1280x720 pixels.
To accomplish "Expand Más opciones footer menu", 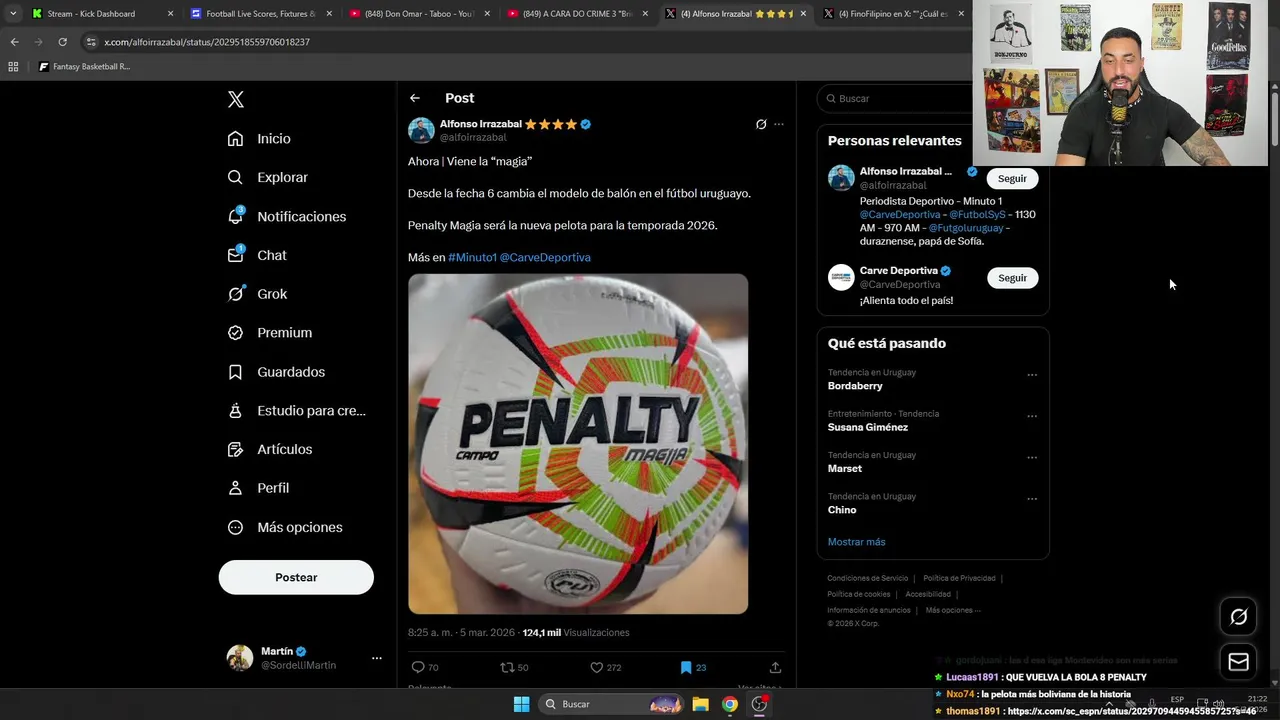I will pos(952,610).
